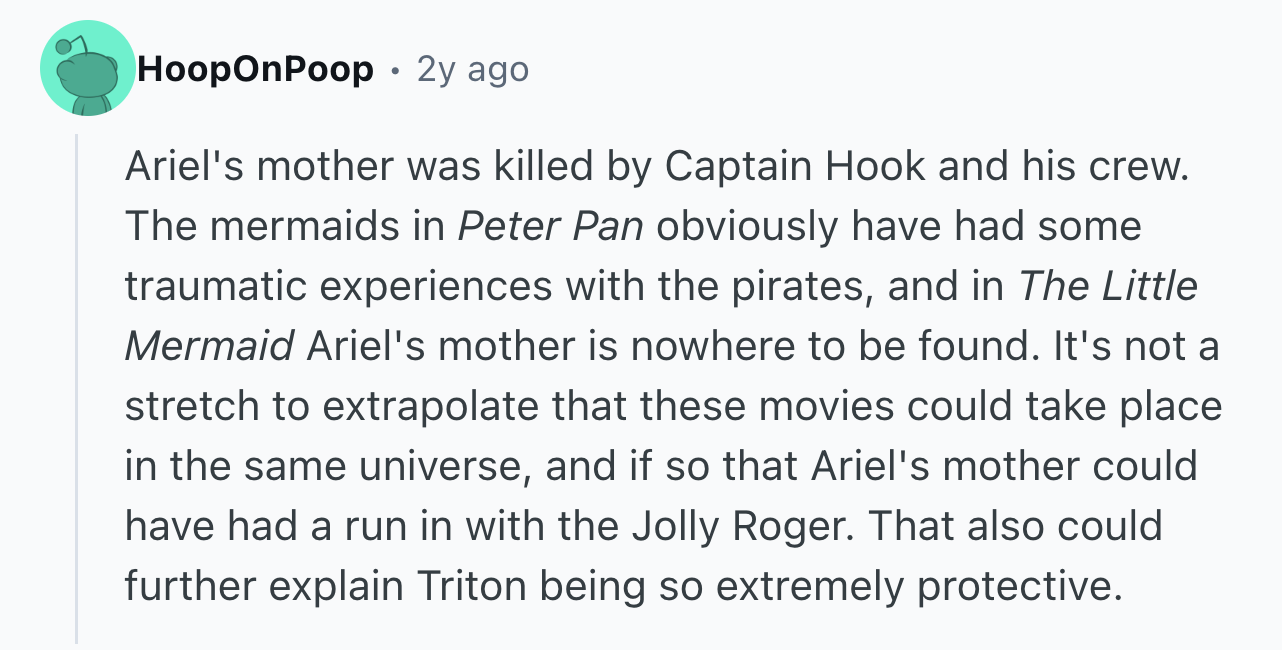Click the phrase 'traumatic experiences' in the comment

pyautogui.click(x=338, y=287)
